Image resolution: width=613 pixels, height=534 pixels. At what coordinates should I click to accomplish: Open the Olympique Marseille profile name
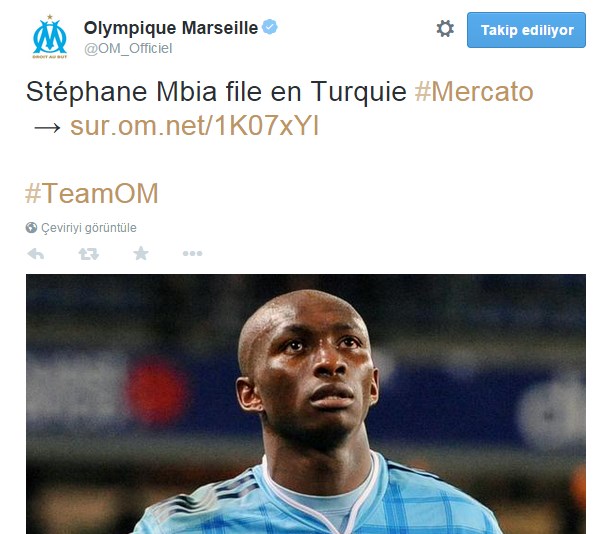tap(171, 28)
